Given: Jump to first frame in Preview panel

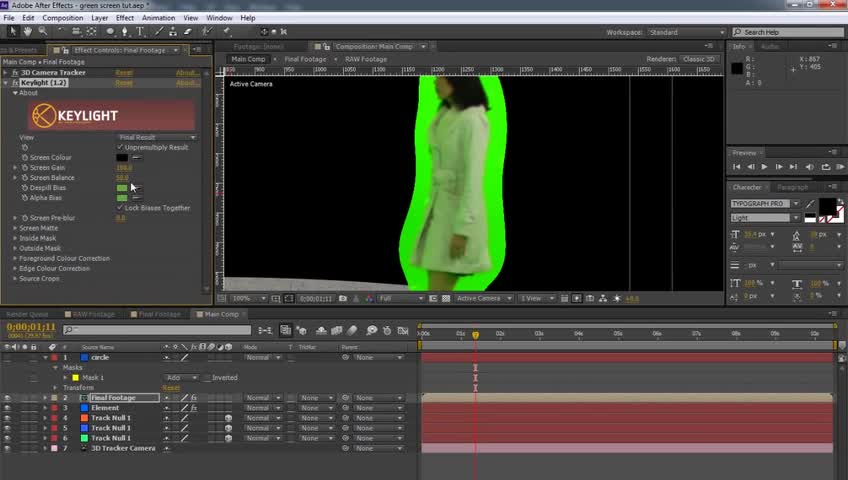Looking at the screenshot, I should pyautogui.click(x=737, y=167).
